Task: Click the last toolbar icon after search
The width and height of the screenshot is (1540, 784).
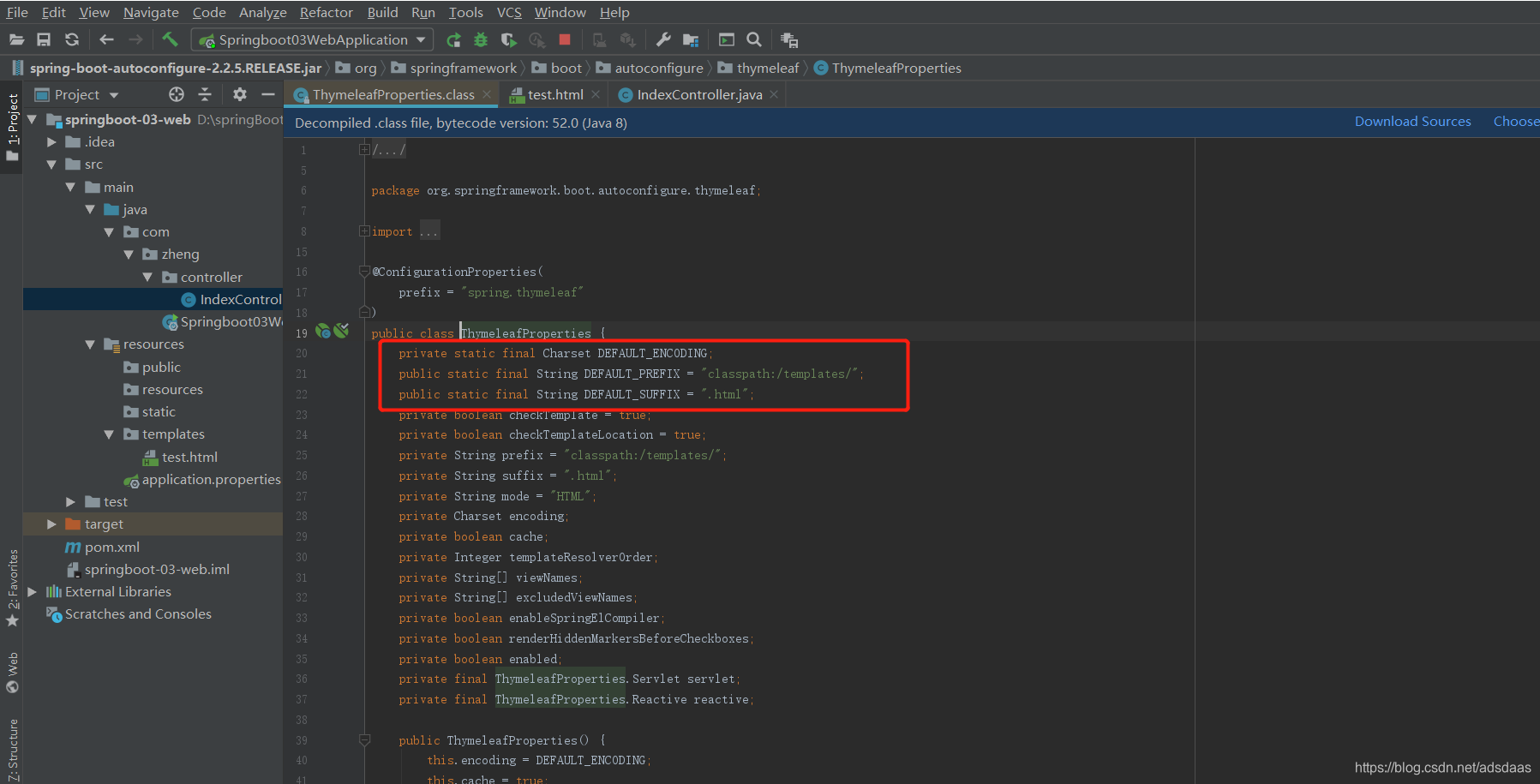Action: [789, 39]
